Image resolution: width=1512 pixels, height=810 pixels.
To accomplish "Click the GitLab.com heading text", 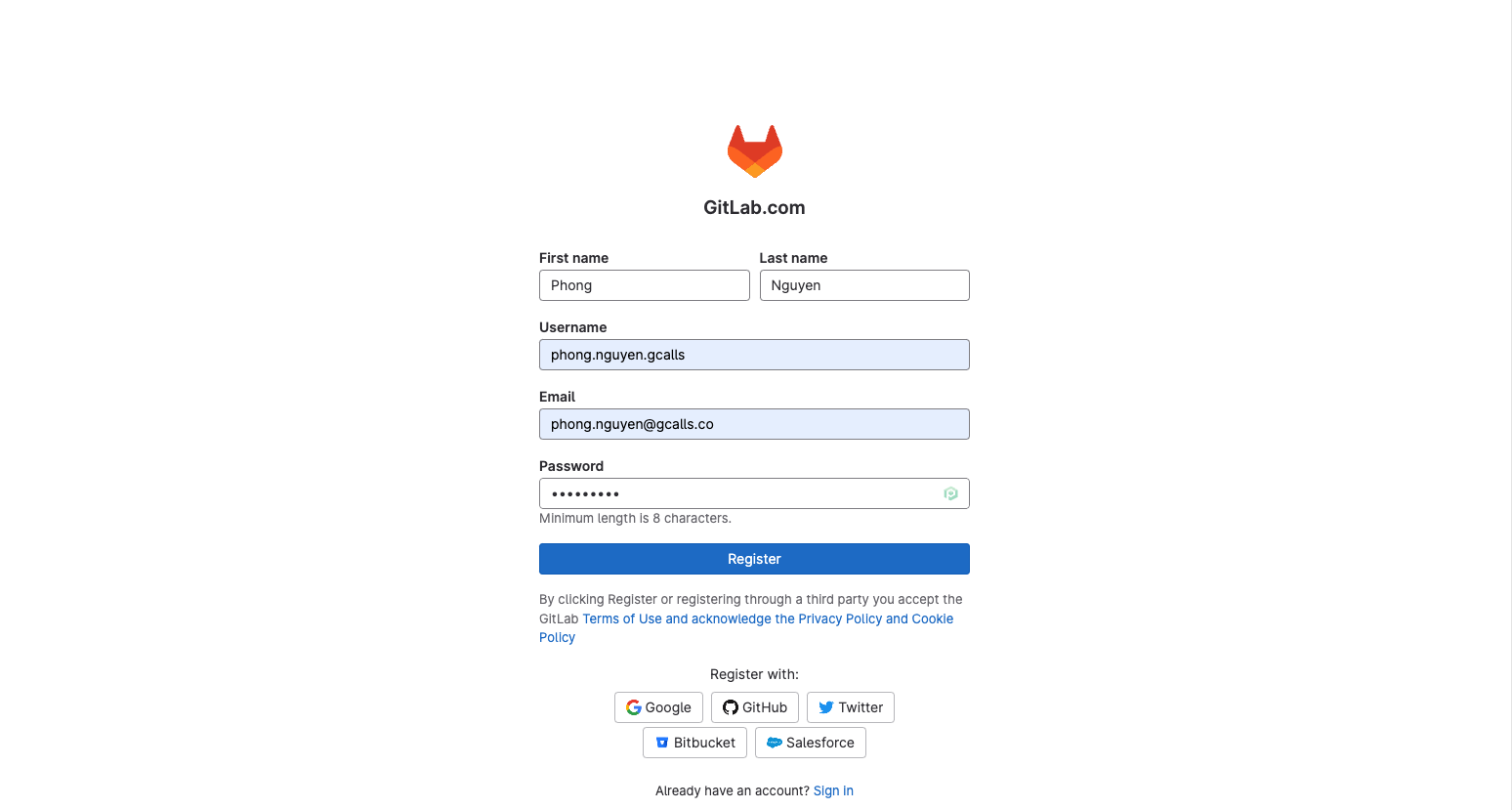I will point(754,207).
